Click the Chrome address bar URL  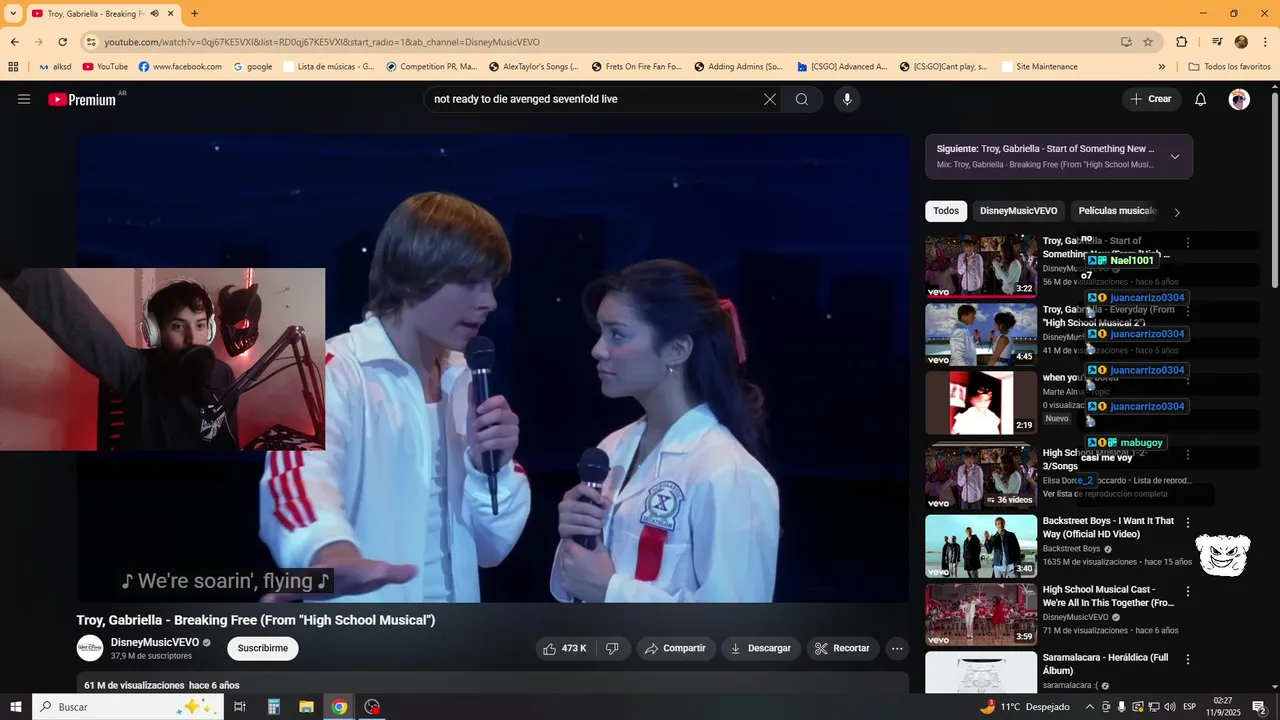pos(322,42)
